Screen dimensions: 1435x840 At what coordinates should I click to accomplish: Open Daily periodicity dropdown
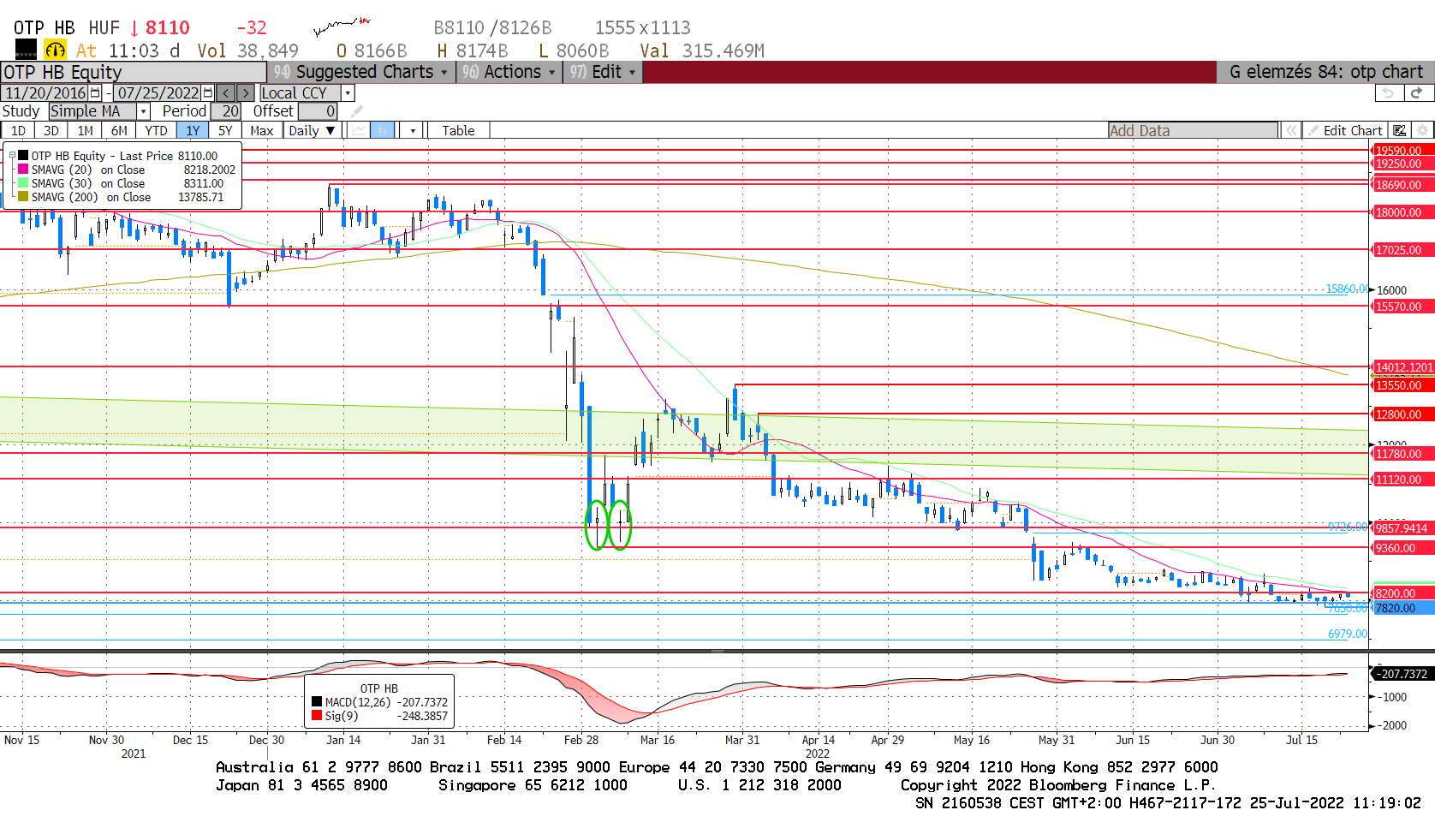point(312,130)
